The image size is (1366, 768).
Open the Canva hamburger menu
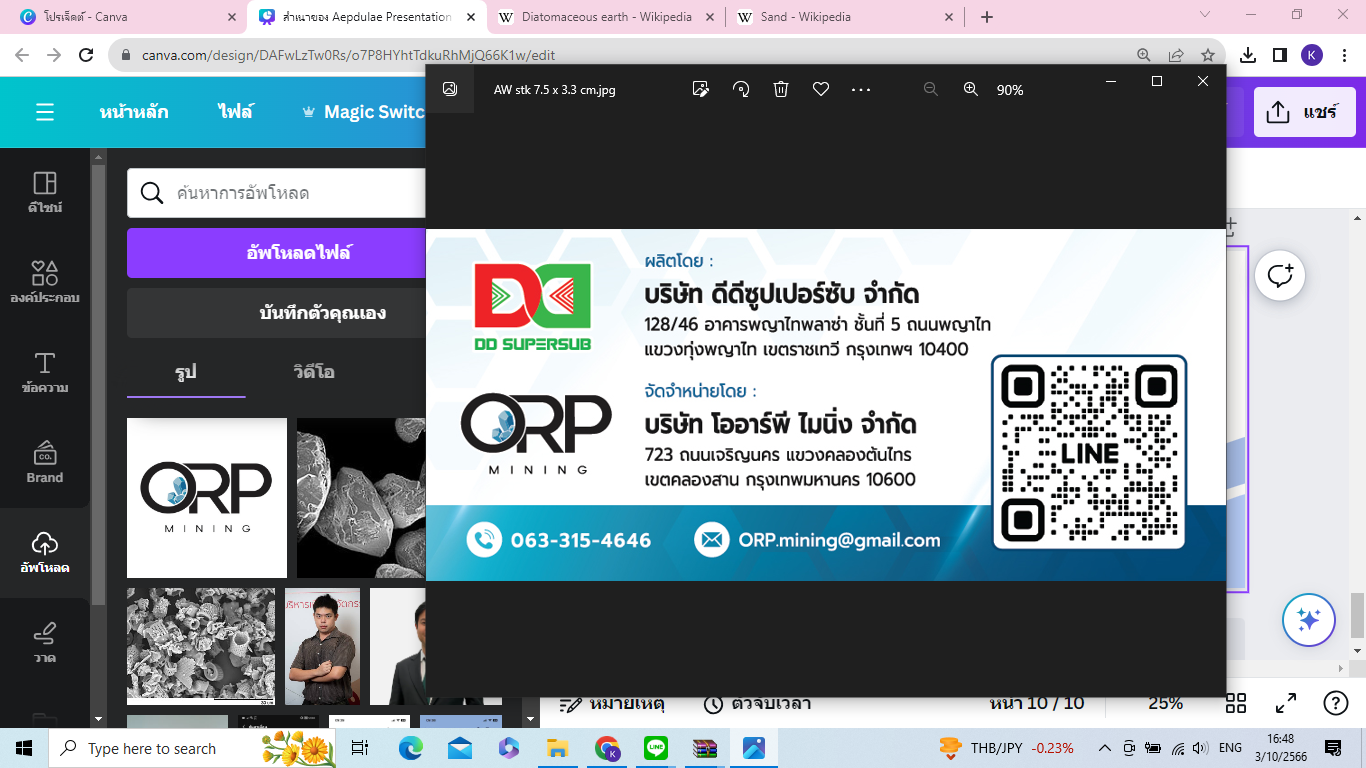pyautogui.click(x=45, y=112)
